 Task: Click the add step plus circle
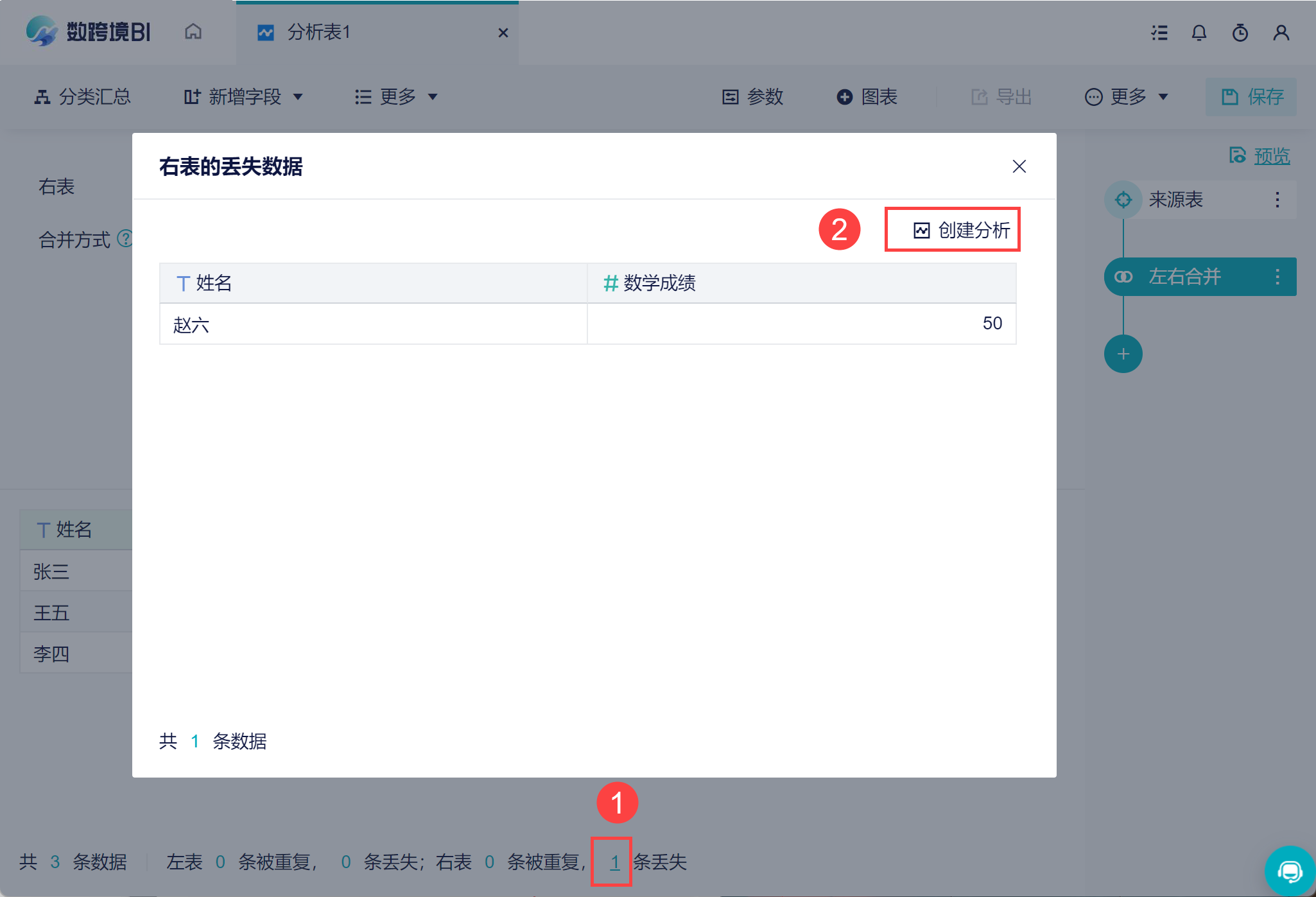1123,354
